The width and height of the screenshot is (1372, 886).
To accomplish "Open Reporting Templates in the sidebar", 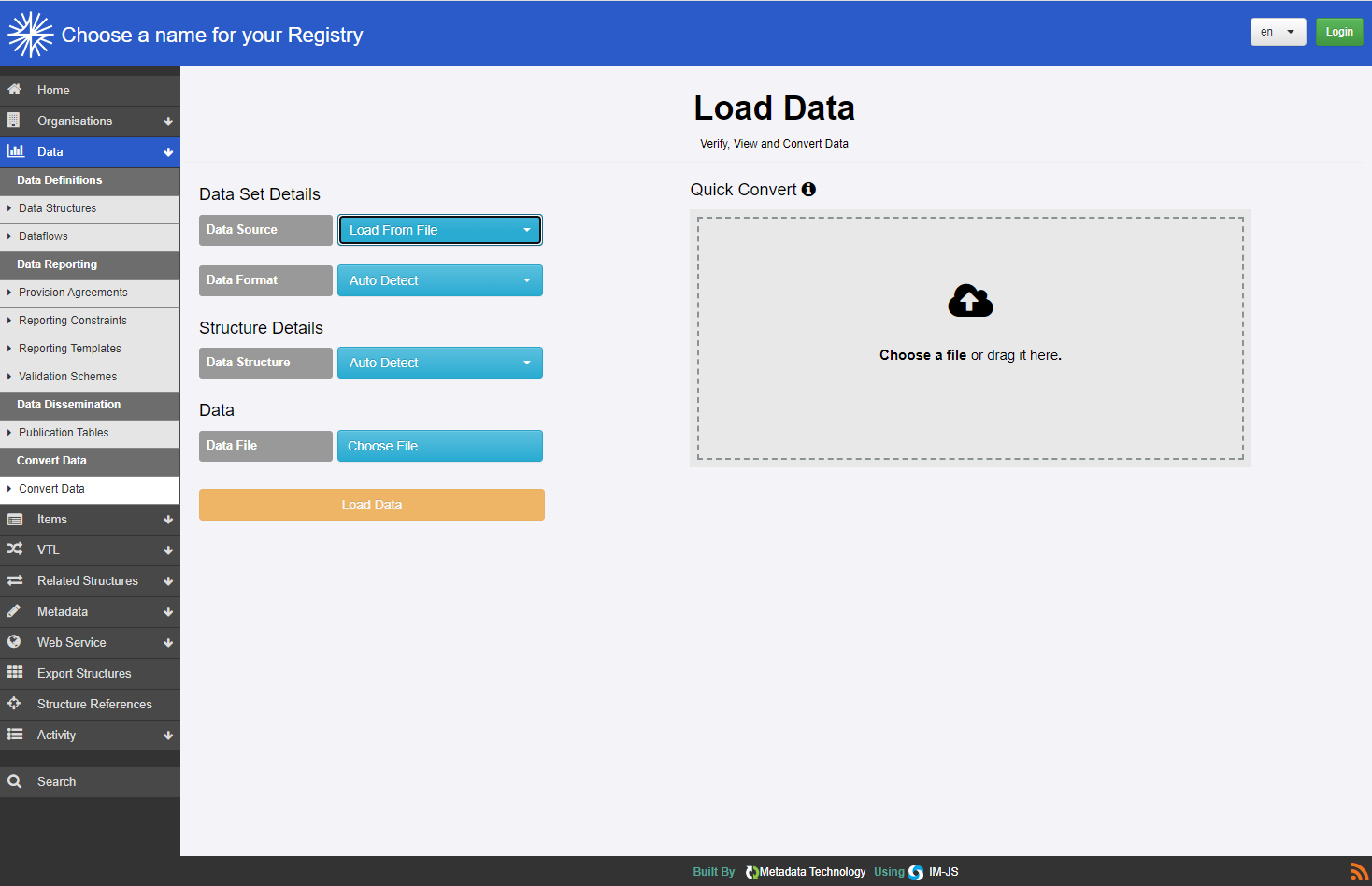I will 70,349.
